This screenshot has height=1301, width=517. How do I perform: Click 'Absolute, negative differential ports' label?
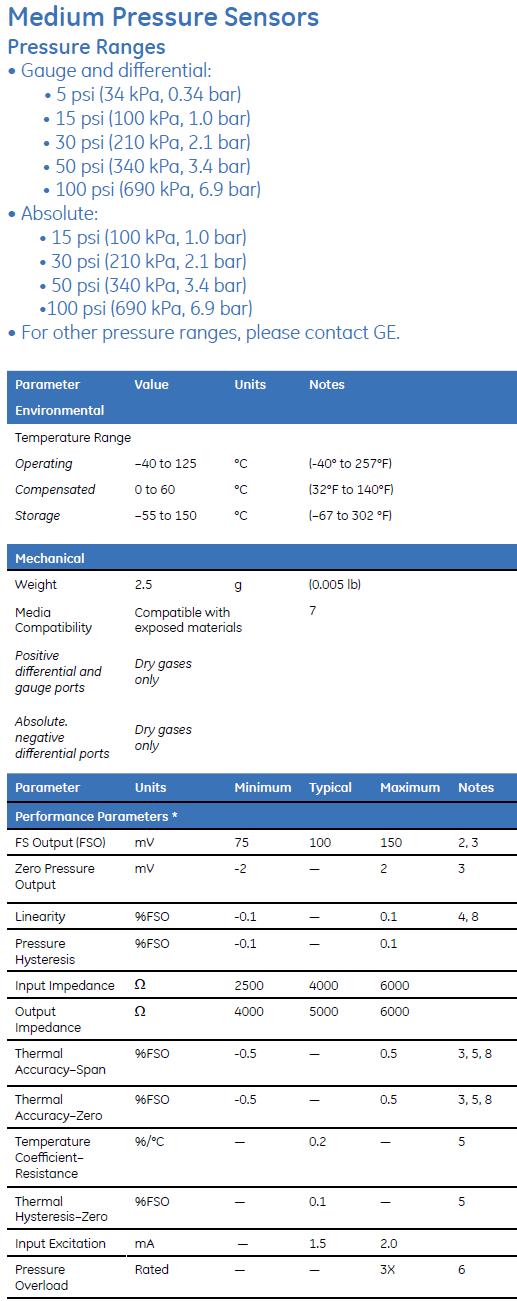(x=62, y=737)
